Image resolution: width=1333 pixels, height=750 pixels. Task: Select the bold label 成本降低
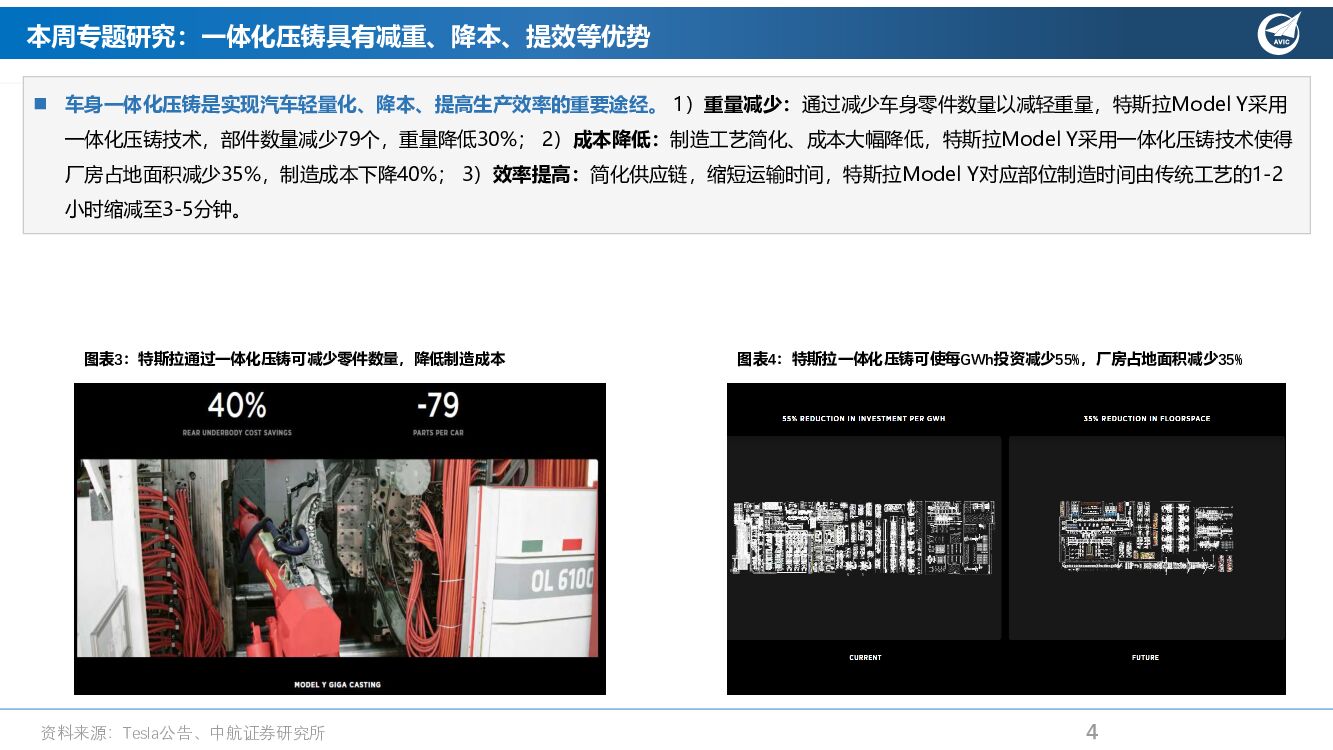tap(616, 139)
